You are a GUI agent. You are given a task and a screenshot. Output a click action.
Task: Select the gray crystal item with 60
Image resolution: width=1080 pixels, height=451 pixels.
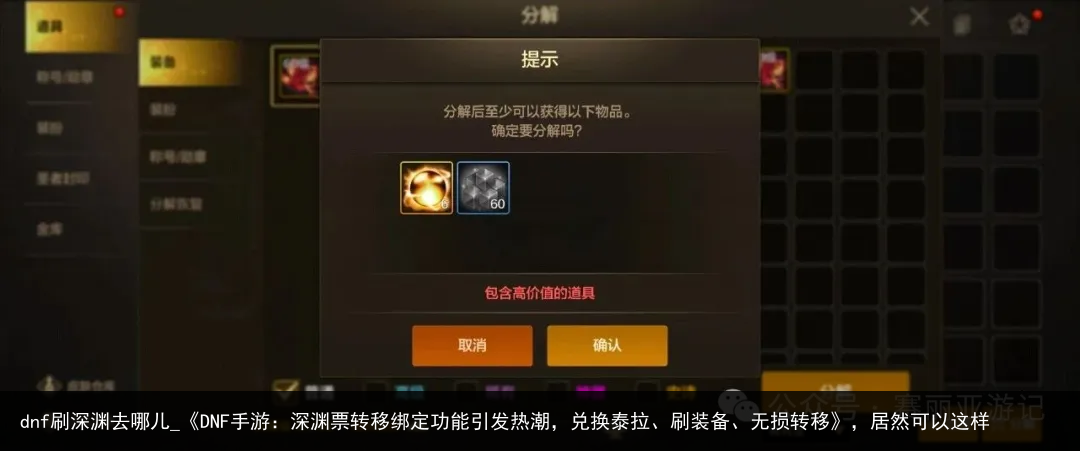pos(484,188)
